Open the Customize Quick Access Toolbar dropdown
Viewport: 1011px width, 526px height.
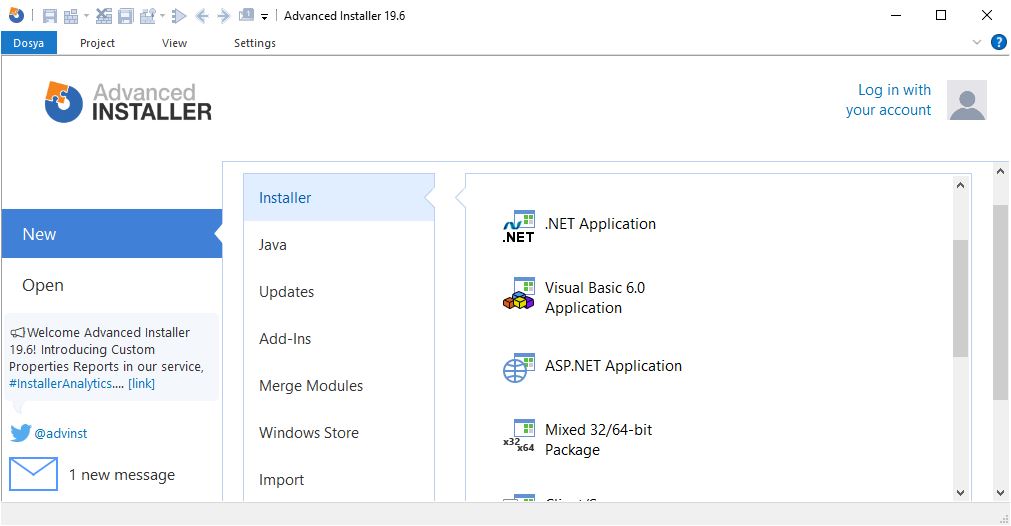pos(264,17)
